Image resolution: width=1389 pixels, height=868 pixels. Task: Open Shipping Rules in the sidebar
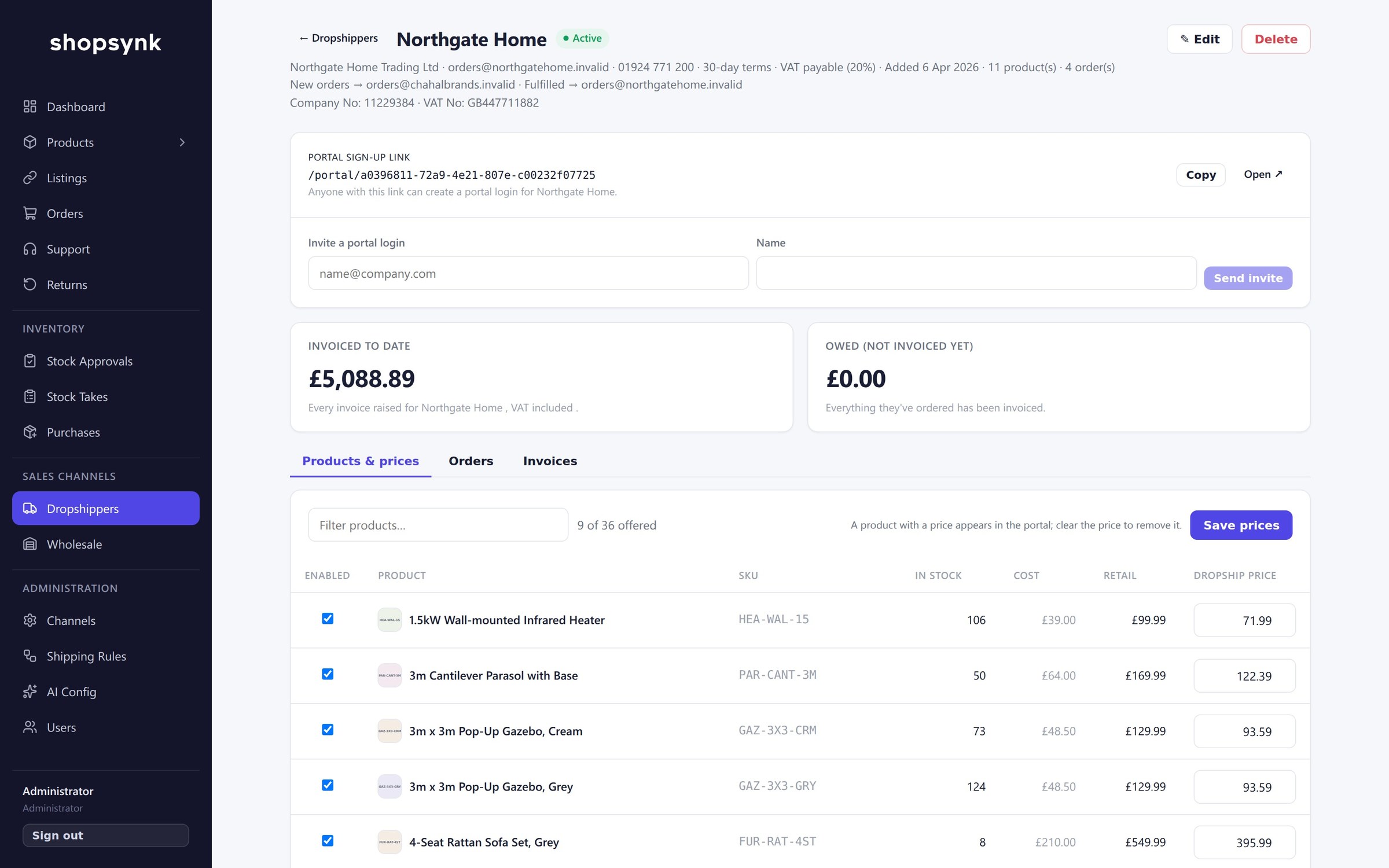105,656
